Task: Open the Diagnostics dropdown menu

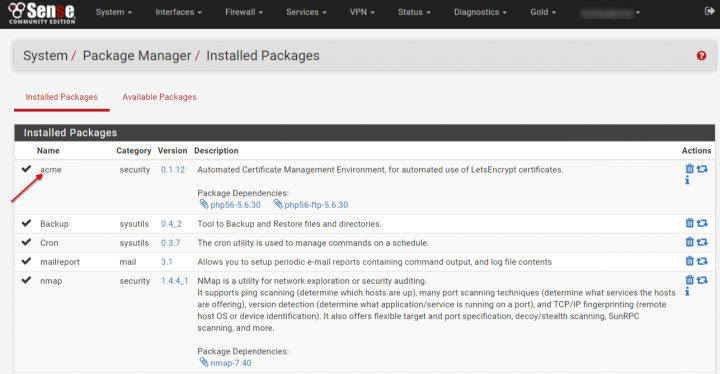Action: [480, 12]
